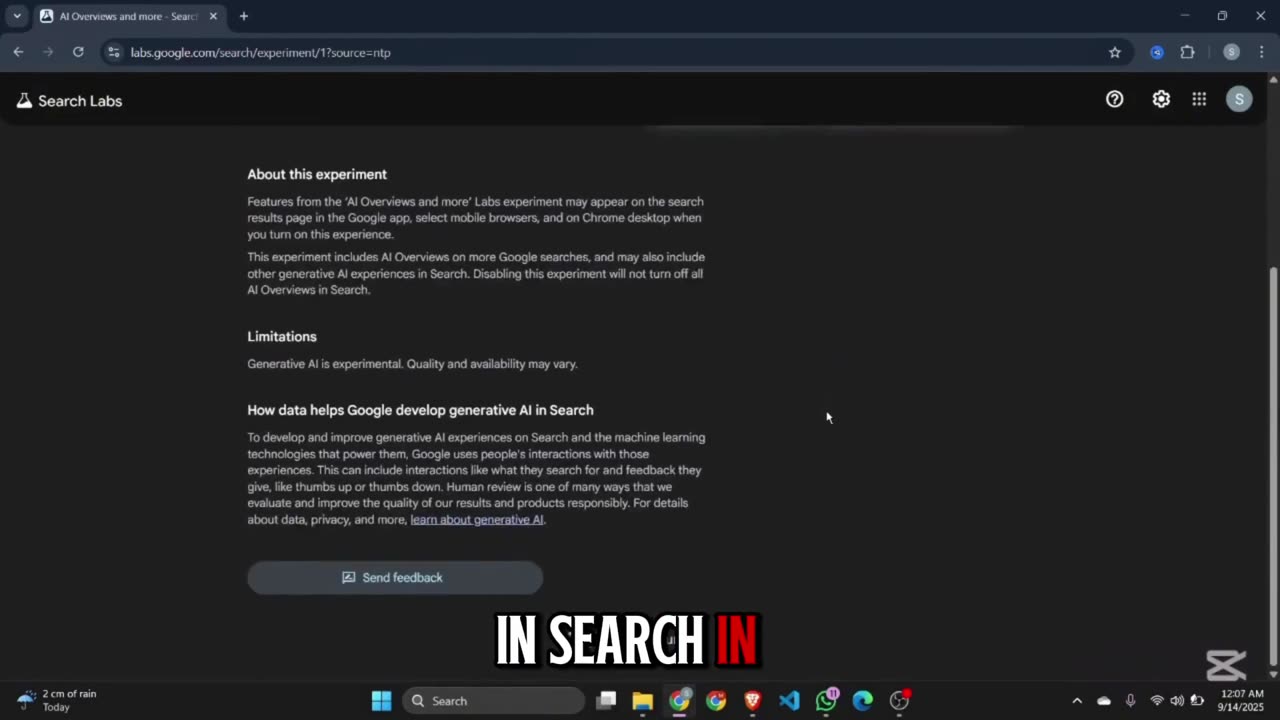
Task: Open the Windows Start menu
Action: coord(381,701)
